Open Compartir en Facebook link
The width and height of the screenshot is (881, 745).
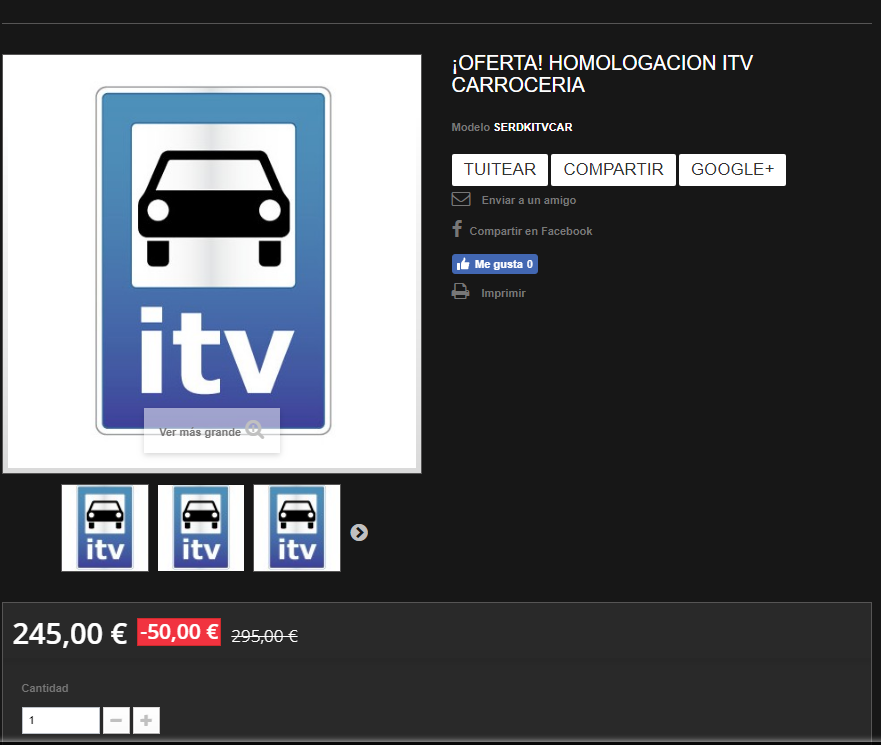point(530,231)
